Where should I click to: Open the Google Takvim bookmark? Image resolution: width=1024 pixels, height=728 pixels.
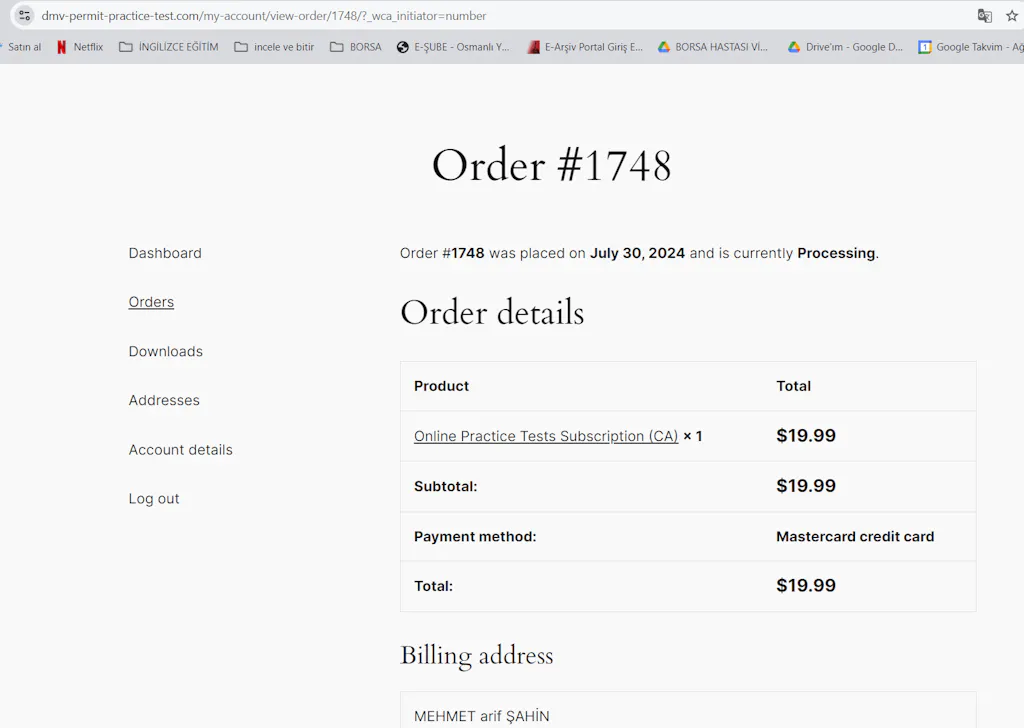coord(970,47)
